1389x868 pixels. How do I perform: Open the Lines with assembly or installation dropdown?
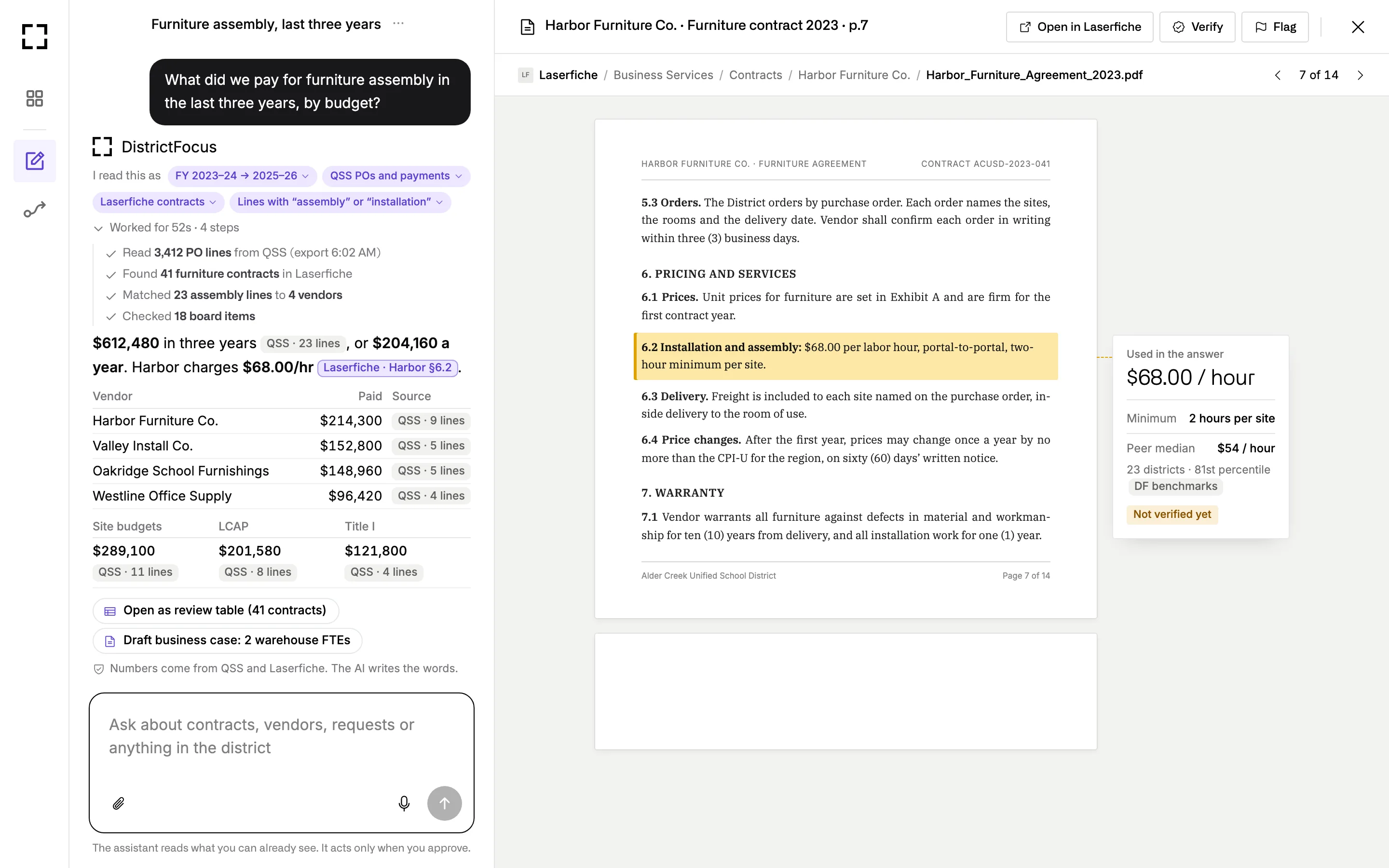click(340, 202)
